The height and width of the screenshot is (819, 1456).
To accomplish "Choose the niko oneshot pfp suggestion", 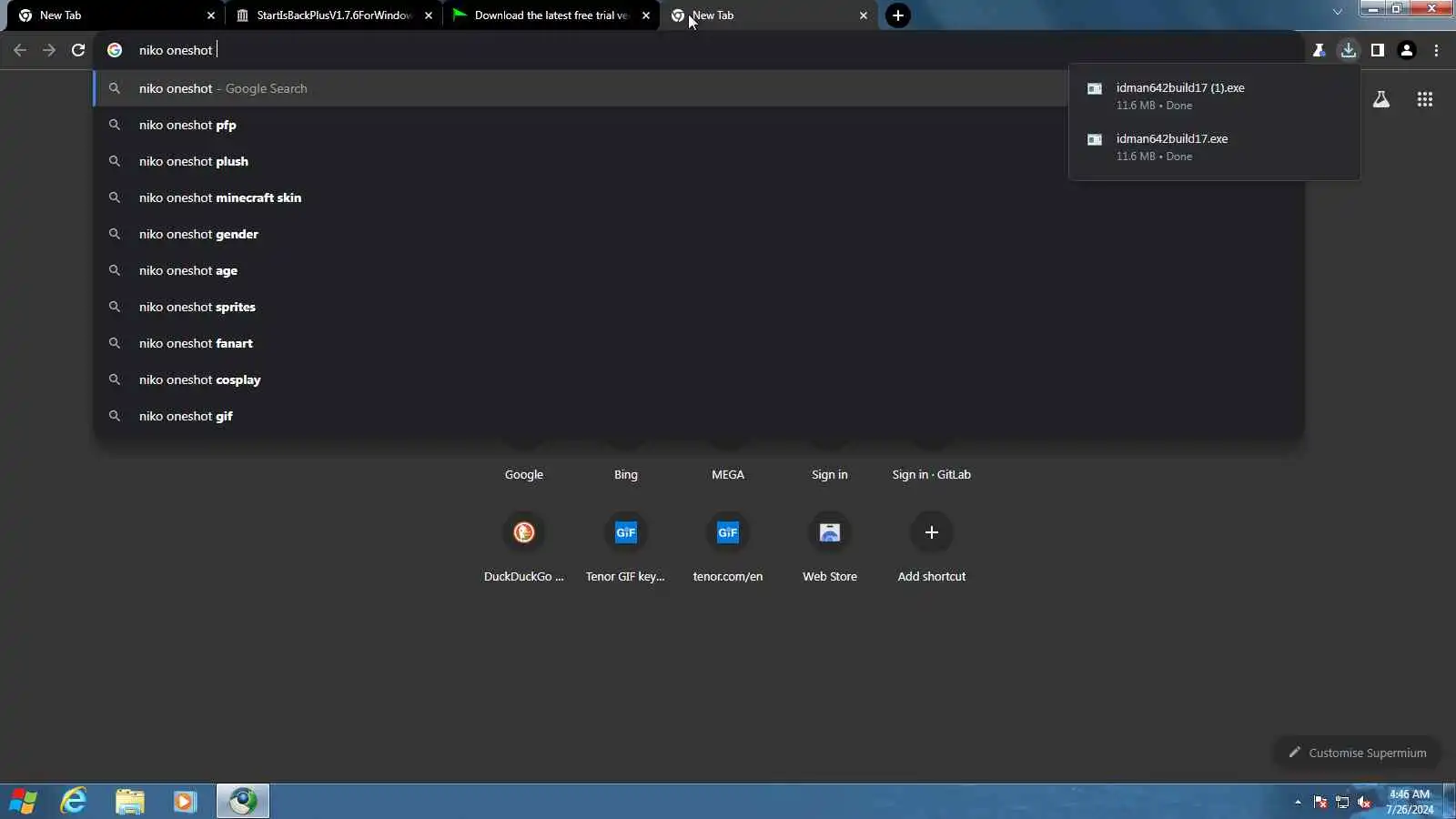I will (x=699, y=125).
